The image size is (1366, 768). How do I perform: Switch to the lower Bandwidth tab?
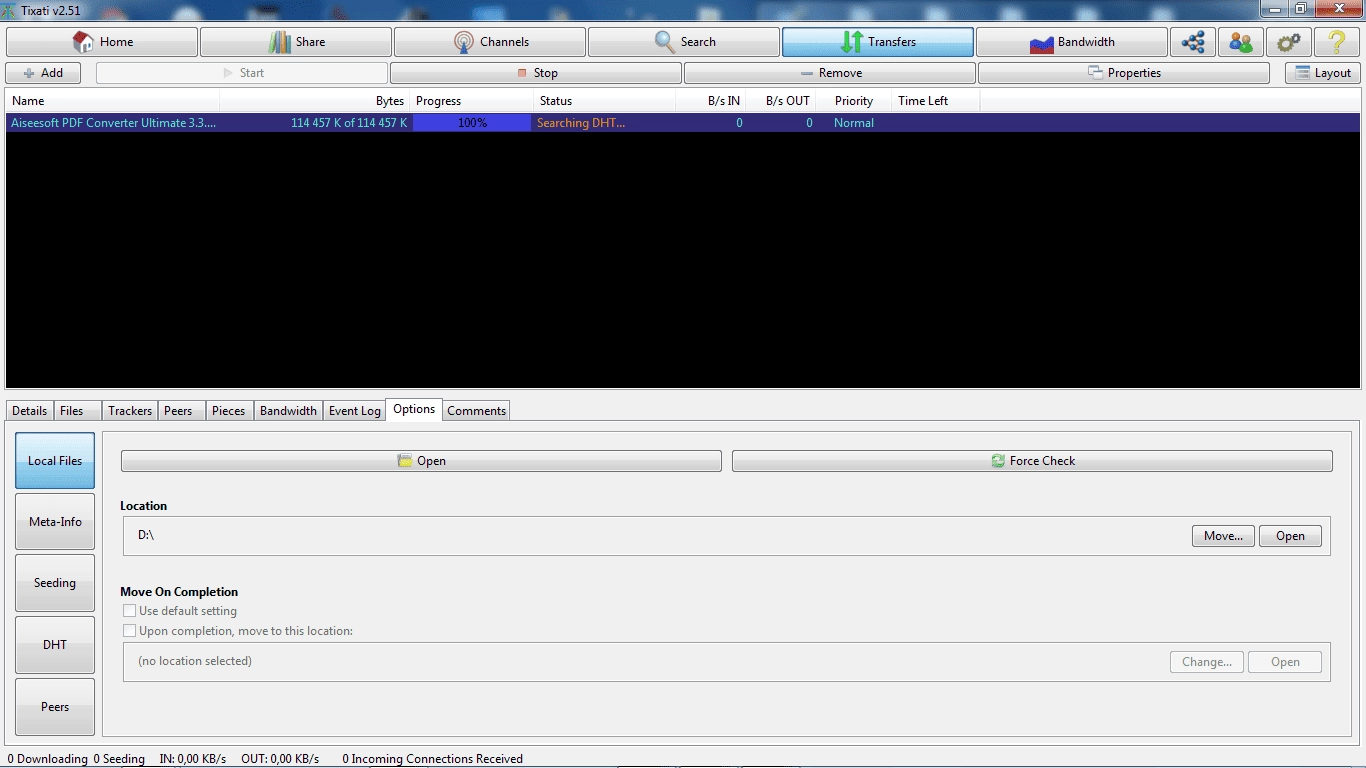point(288,411)
